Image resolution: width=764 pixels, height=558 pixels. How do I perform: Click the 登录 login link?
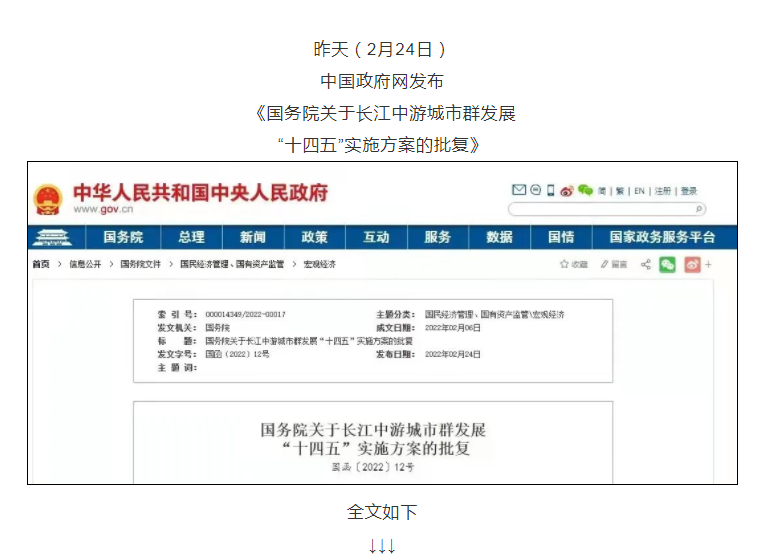pyautogui.click(x=689, y=191)
